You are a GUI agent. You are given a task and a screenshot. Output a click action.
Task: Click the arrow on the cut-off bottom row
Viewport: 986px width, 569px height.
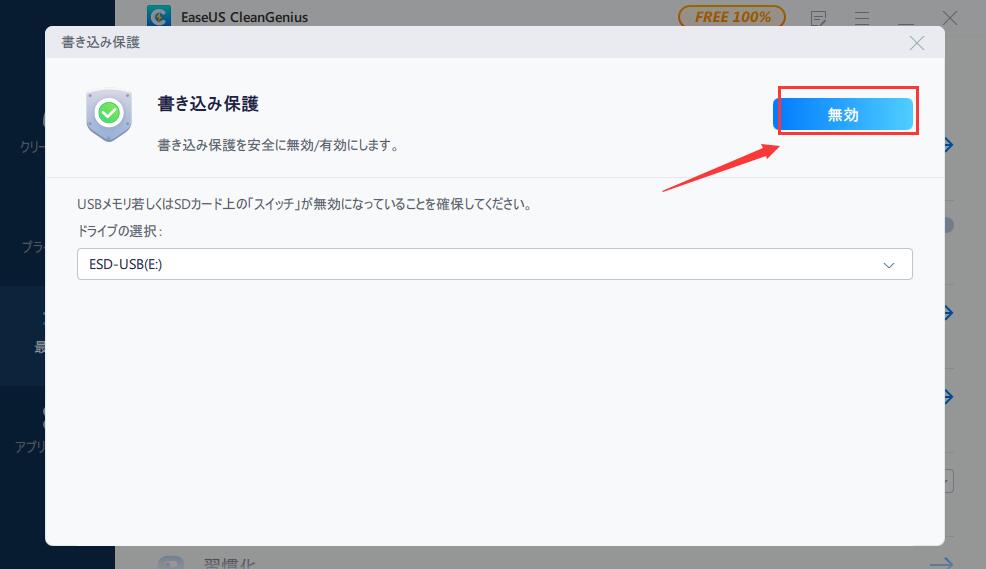[x=943, y=563]
